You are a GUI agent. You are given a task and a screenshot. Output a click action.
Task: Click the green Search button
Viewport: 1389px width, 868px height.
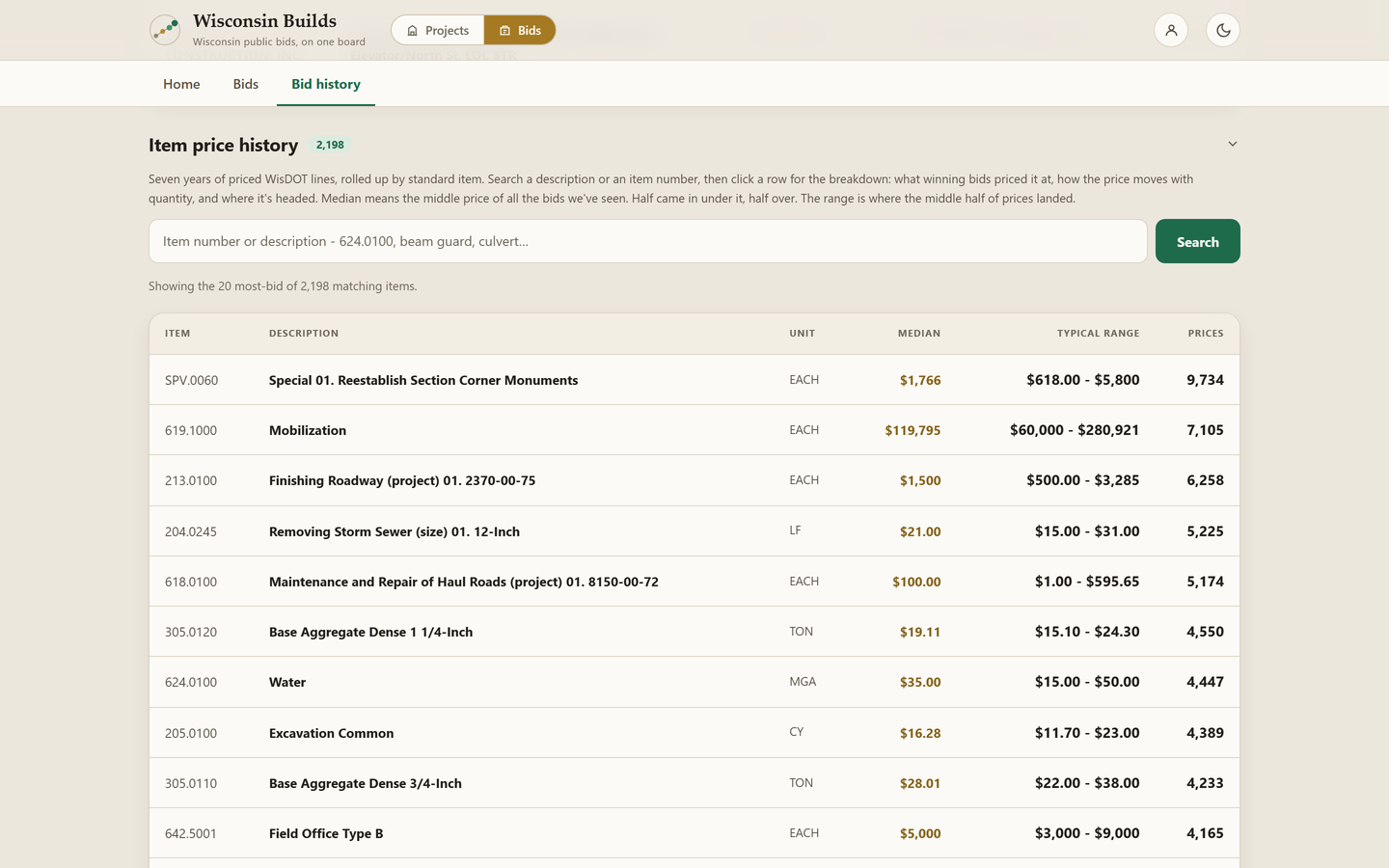pos(1197,241)
